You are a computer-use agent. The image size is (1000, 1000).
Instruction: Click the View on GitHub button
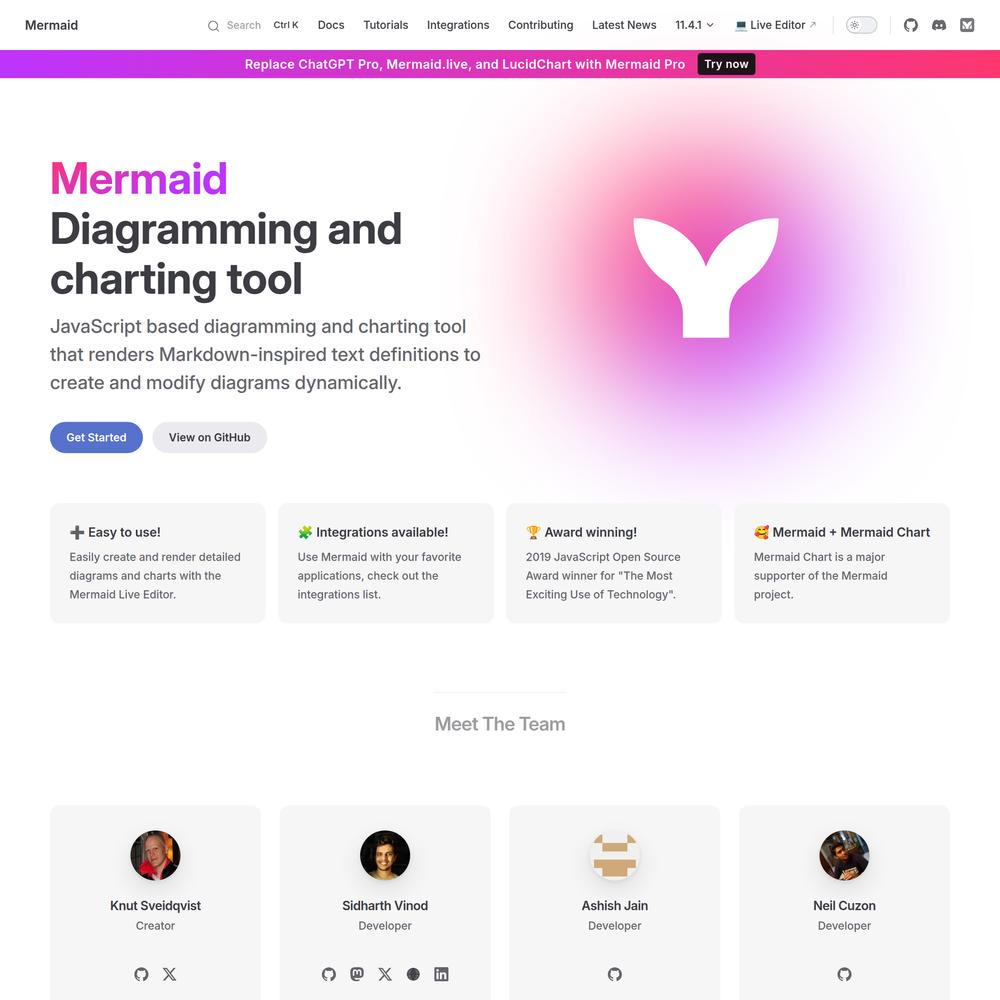(x=209, y=438)
